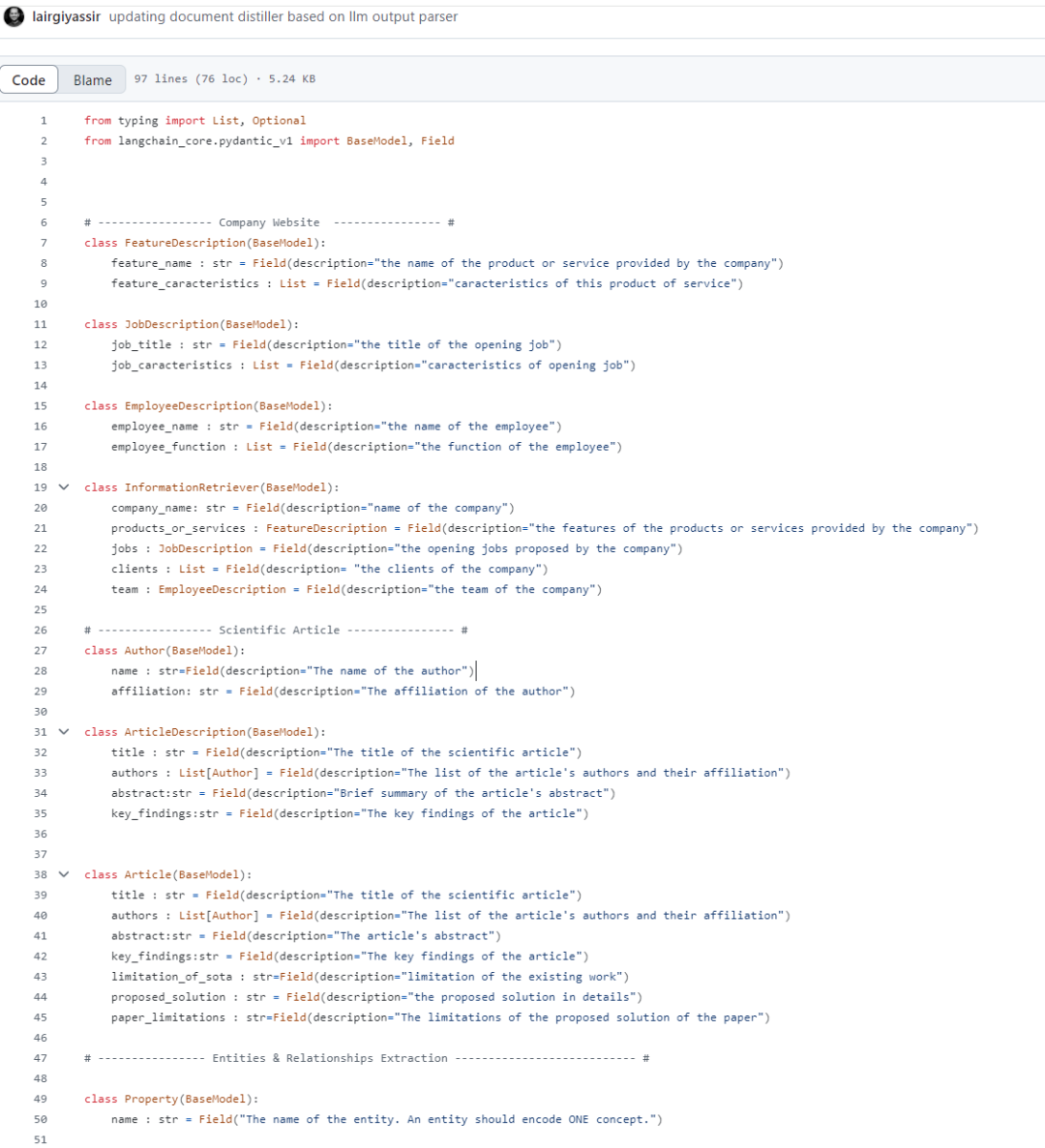Select line number 15 for EmployeeDescription class

tap(41, 406)
